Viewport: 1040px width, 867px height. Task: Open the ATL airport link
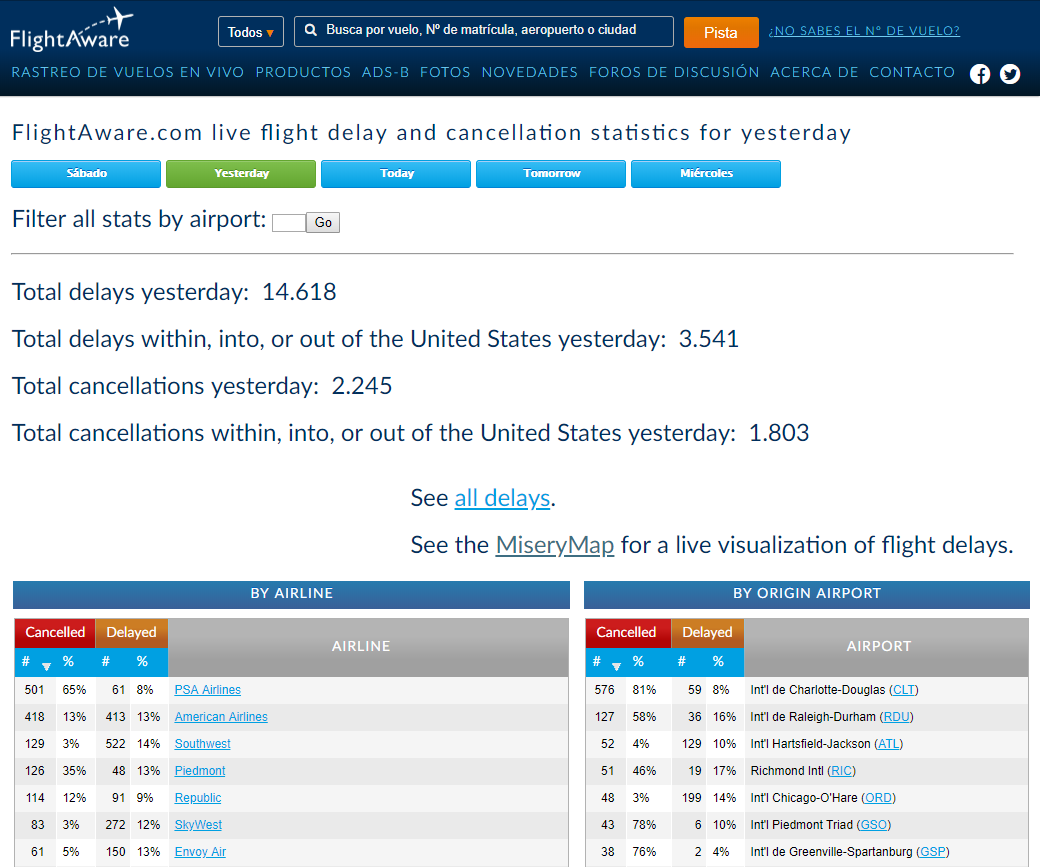(x=889, y=744)
